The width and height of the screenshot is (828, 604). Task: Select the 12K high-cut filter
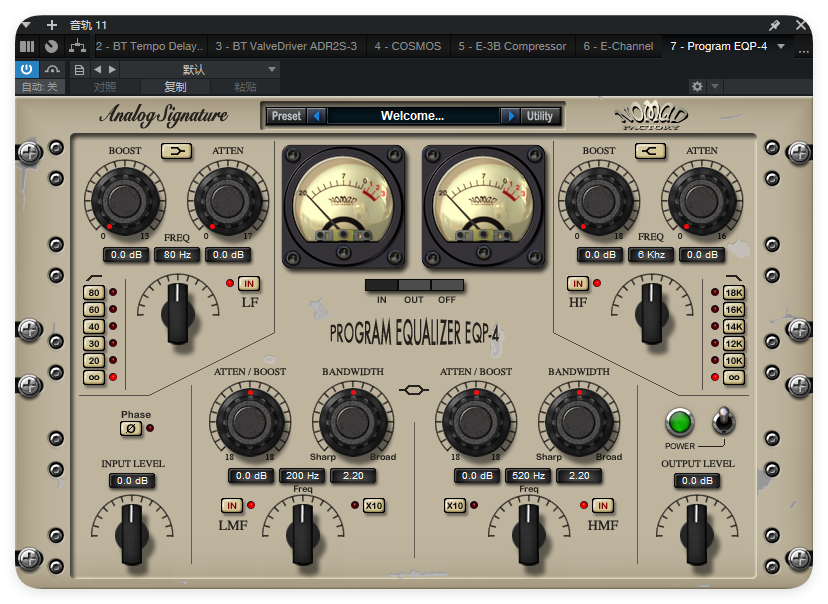pos(734,343)
